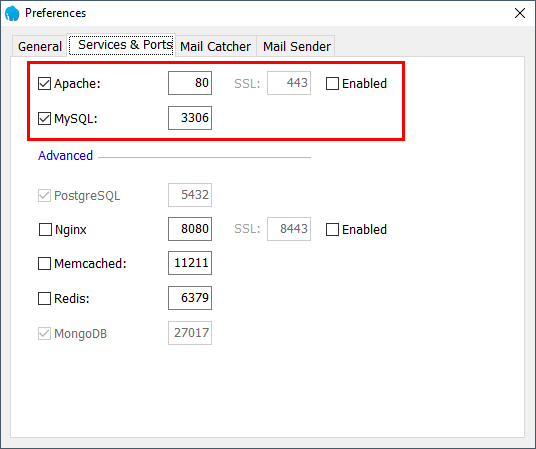Click the Nginx port 8080 field

pyautogui.click(x=190, y=229)
